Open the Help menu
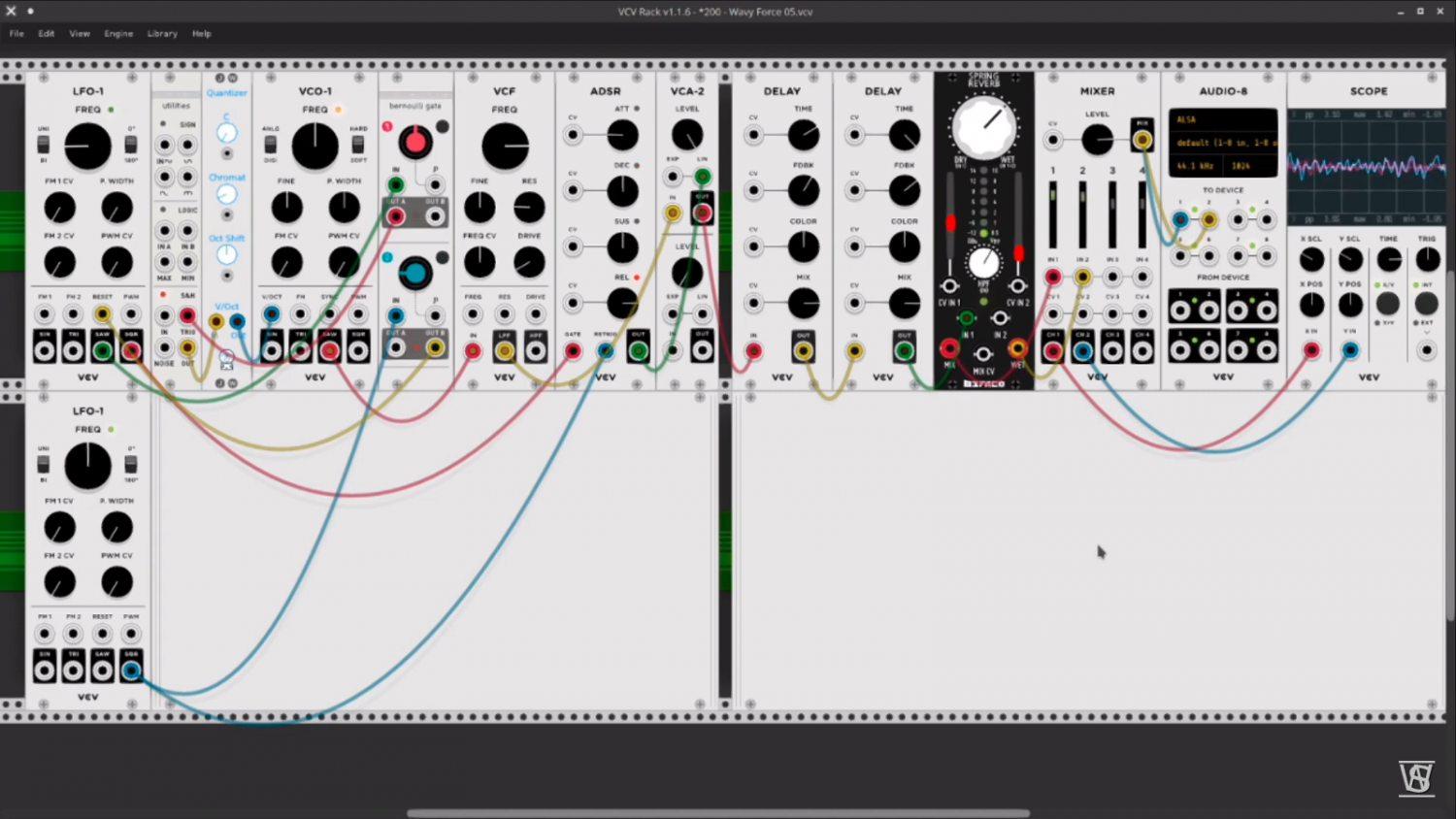The width and height of the screenshot is (1456, 819). coord(202,34)
